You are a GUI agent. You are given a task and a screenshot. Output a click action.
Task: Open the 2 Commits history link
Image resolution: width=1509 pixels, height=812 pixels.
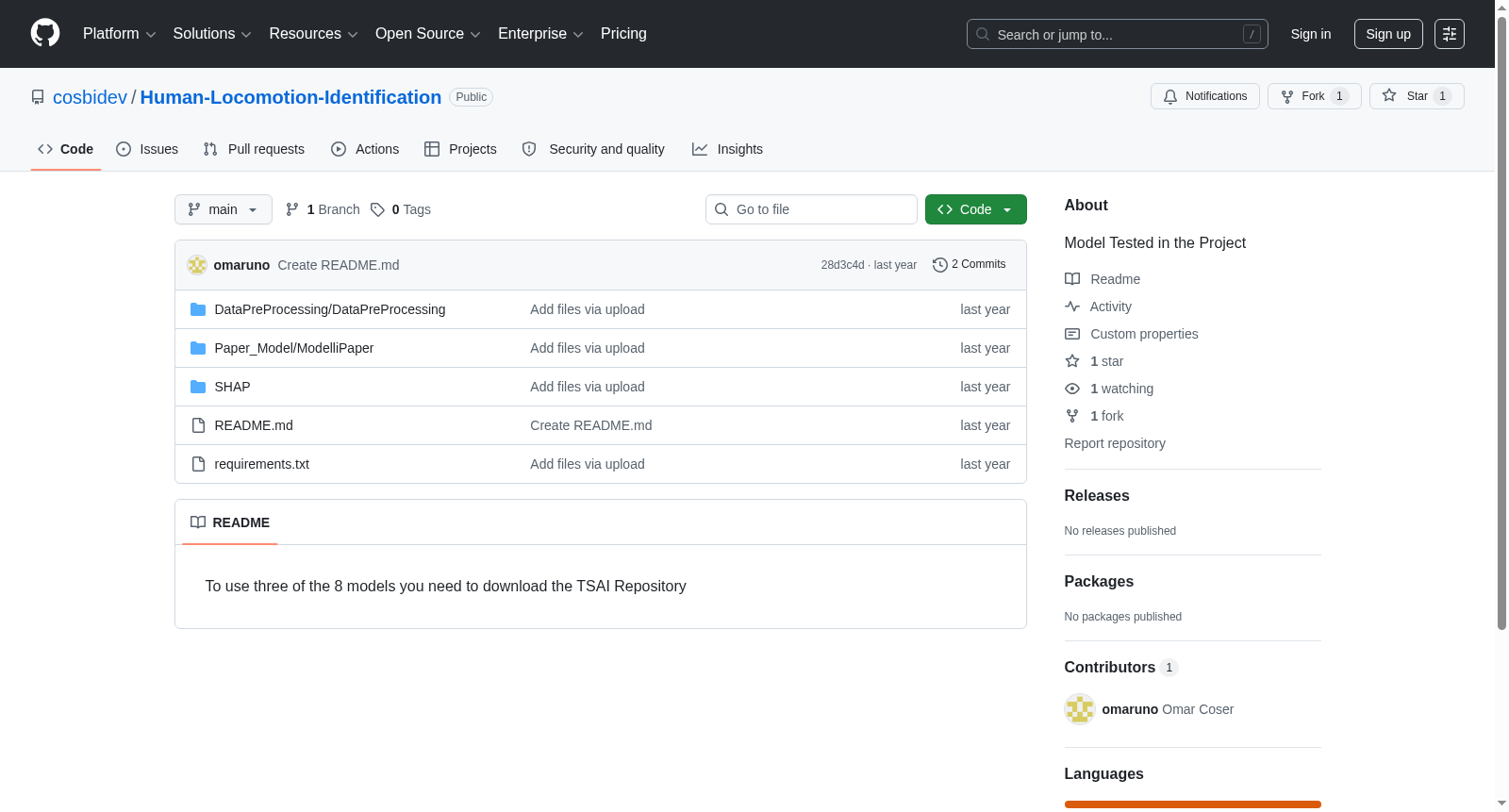point(970,265)
